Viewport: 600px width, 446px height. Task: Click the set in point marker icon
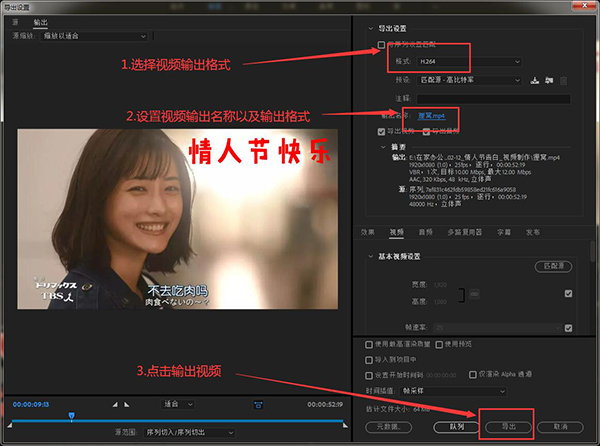click(115, 404)
